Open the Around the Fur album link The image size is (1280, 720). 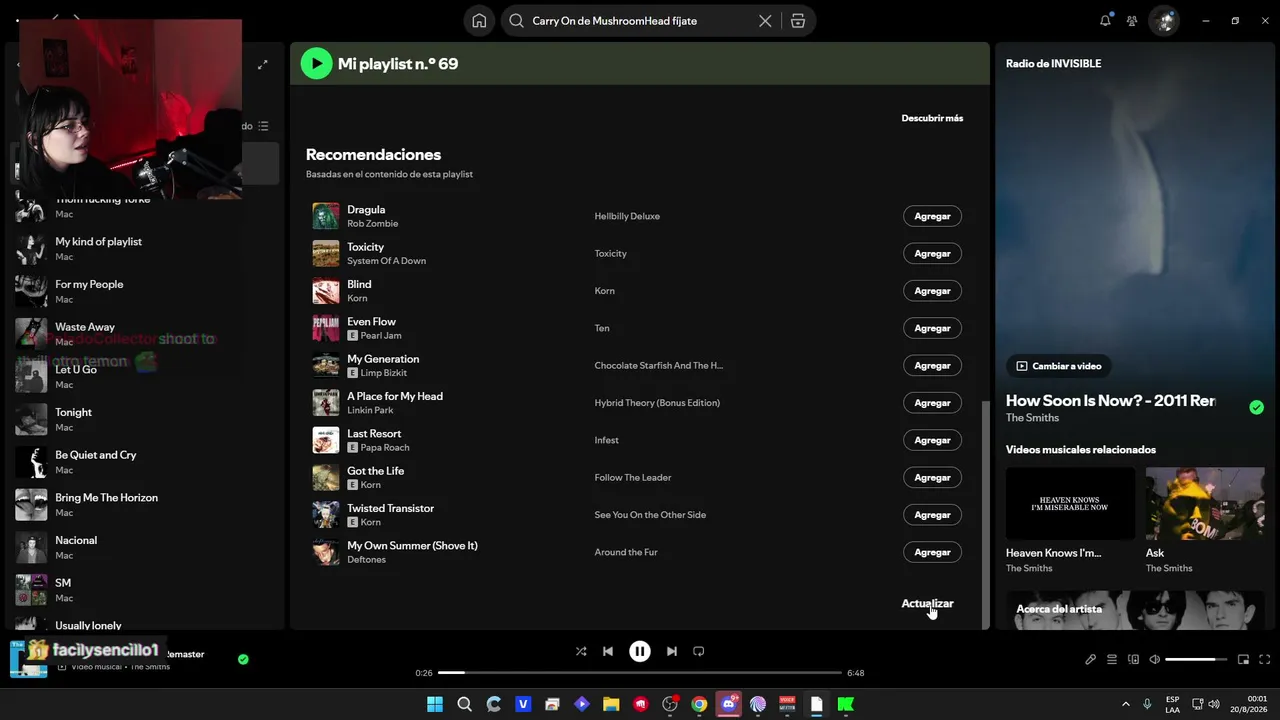(626, 552)
